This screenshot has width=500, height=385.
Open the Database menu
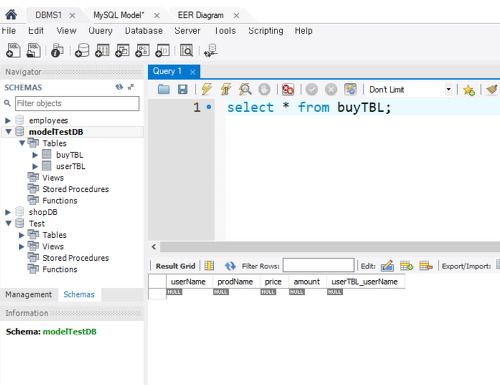pyautogui.click(x=144, y=31)
